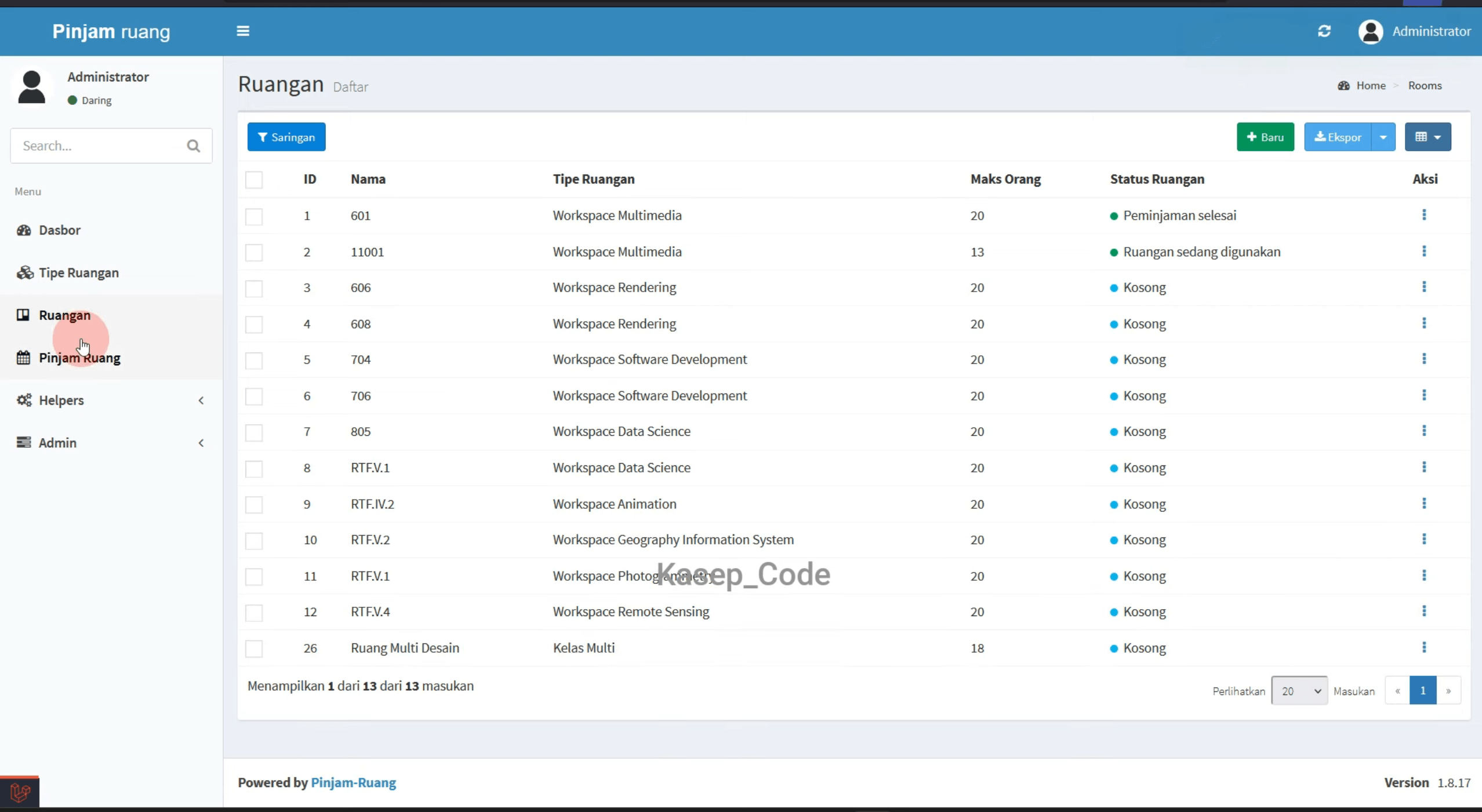
Task: Open the column selector grid dropdown
Action: [x=1428, y=137]
